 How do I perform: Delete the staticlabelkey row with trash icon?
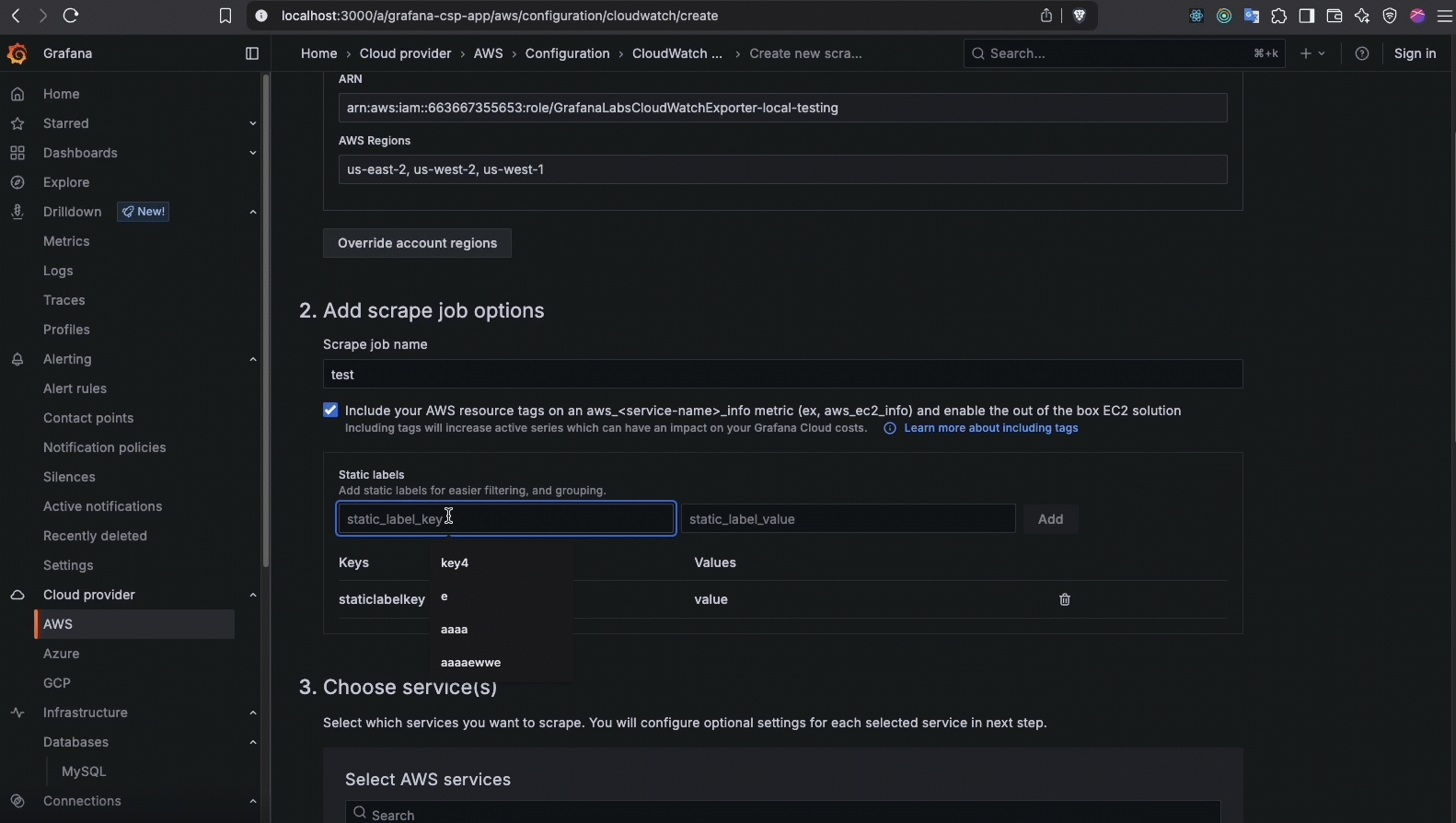(x=1065, y=599)
